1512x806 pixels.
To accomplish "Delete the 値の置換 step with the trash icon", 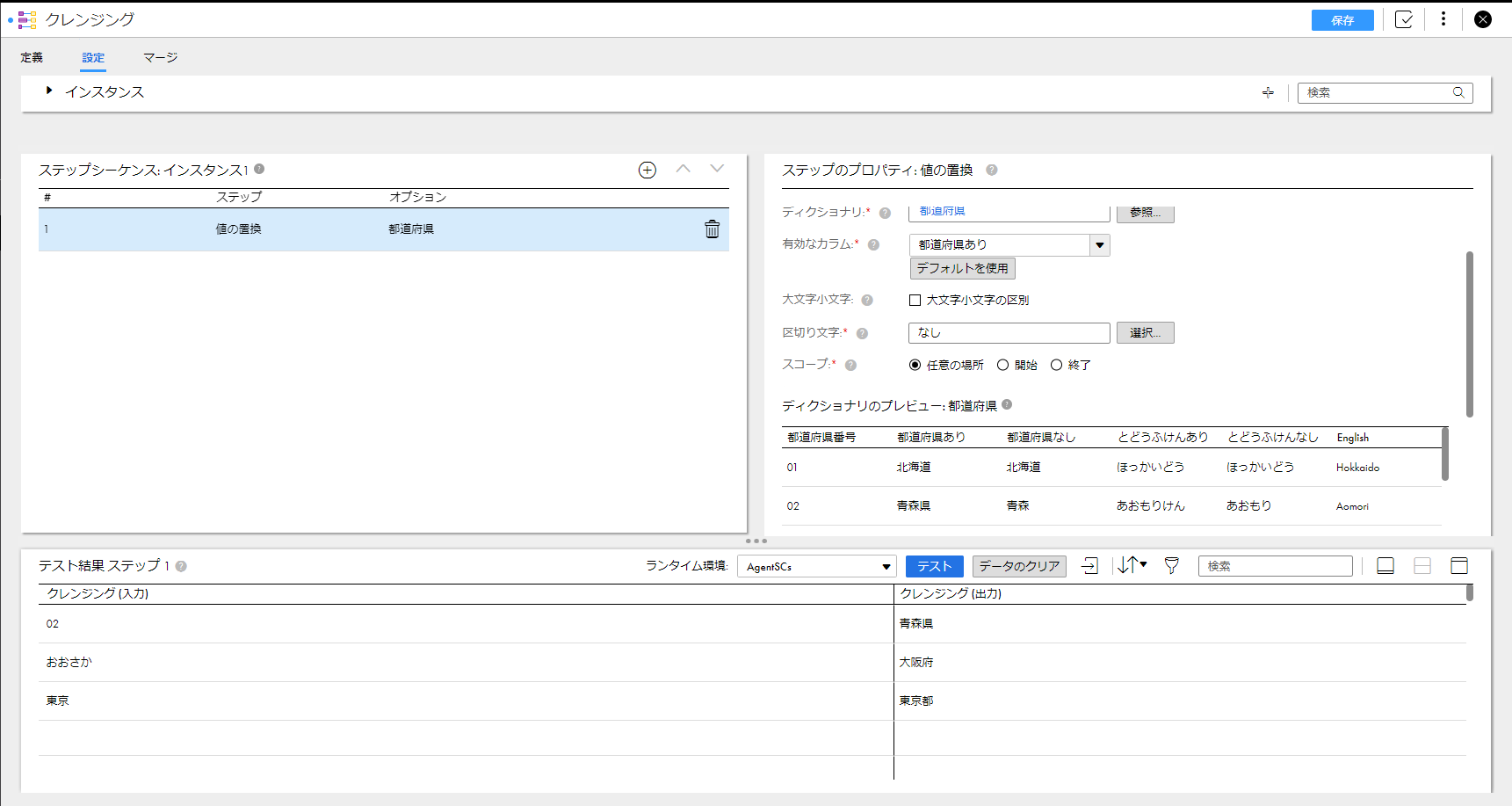I will tap(713, 229).
